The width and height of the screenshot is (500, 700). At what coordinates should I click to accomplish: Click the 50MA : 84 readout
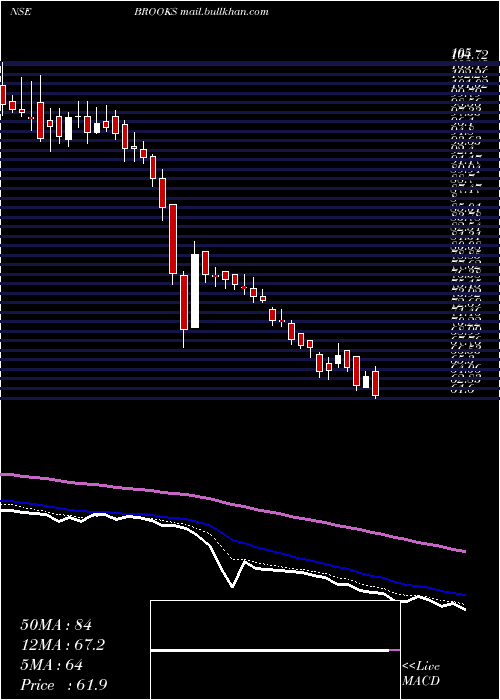click(56, 625)
